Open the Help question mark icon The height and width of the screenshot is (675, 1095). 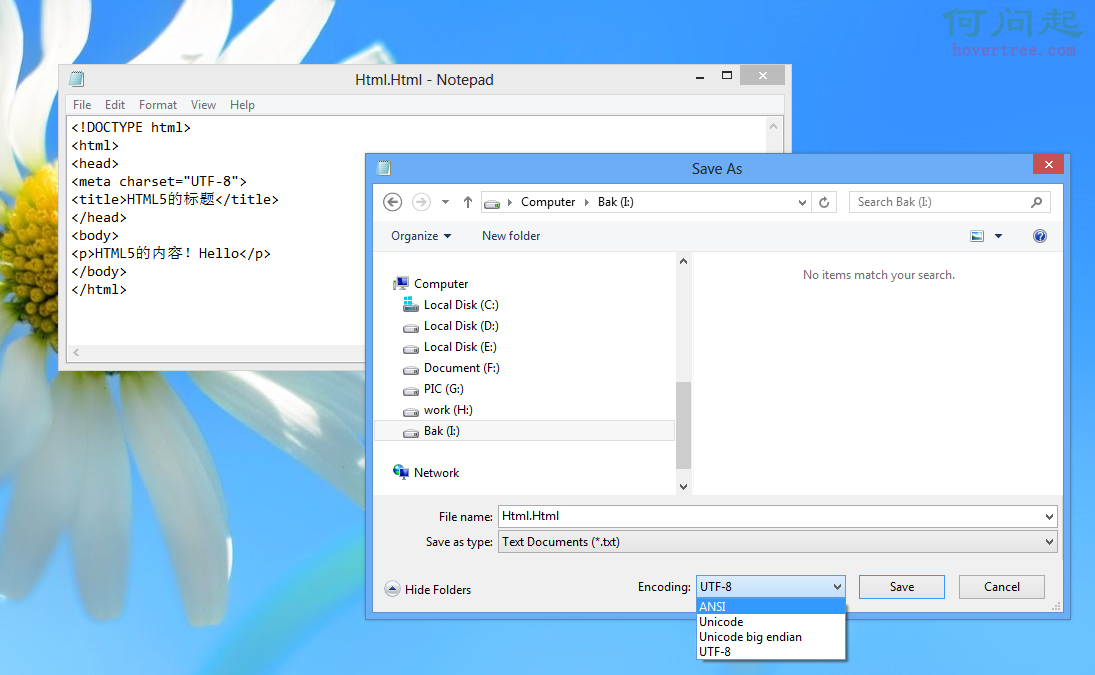[1039, 236]
